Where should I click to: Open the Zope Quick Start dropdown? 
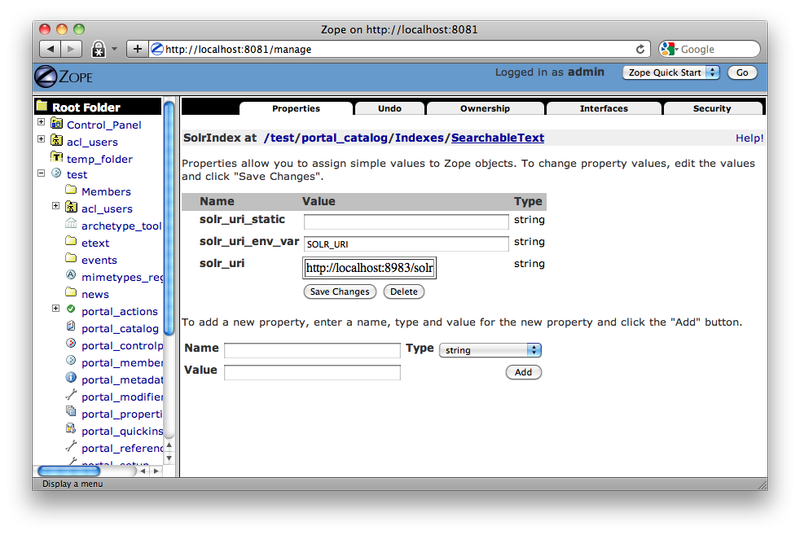tap(671, 72)
